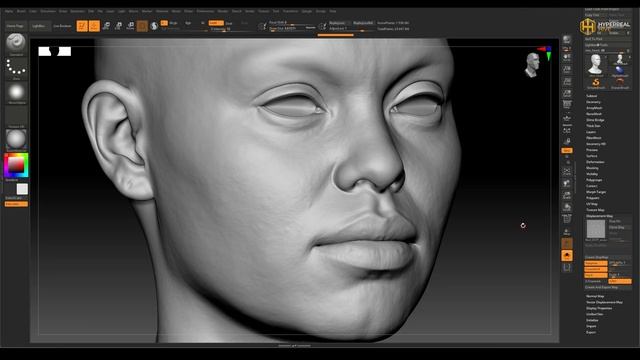The image size is (640, 360).
Task: Open the Document menu
Action: 48,11
